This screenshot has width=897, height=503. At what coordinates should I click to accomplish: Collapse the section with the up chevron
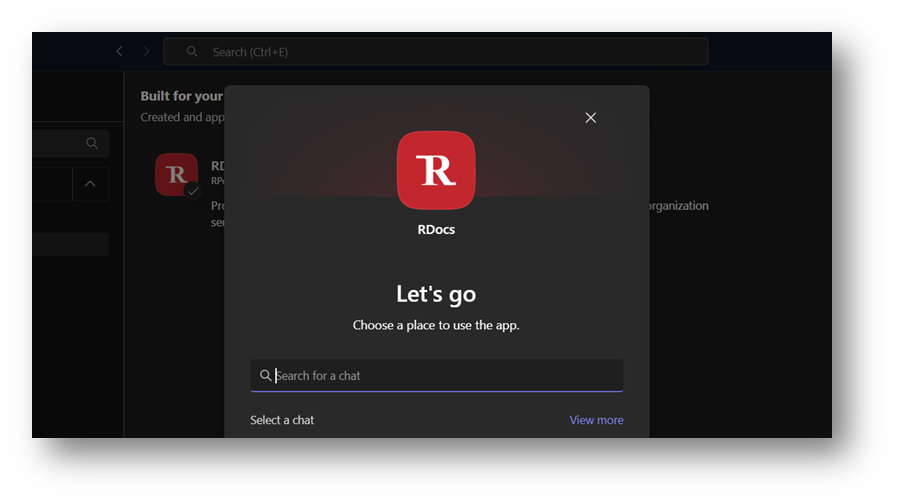tap(90, 184)
